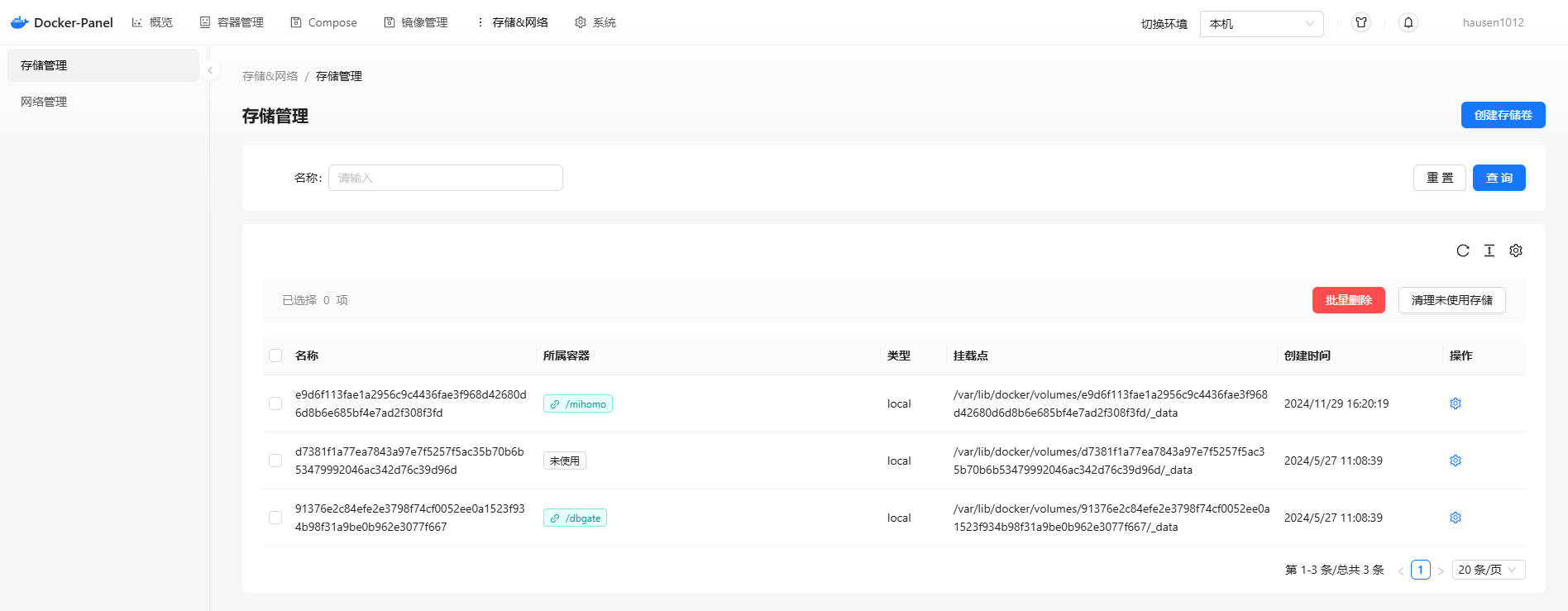This screenshot has height=611, width=1568.
Task: Open the gear action for the d7381f1a volume
Action: coord(1456,461)
